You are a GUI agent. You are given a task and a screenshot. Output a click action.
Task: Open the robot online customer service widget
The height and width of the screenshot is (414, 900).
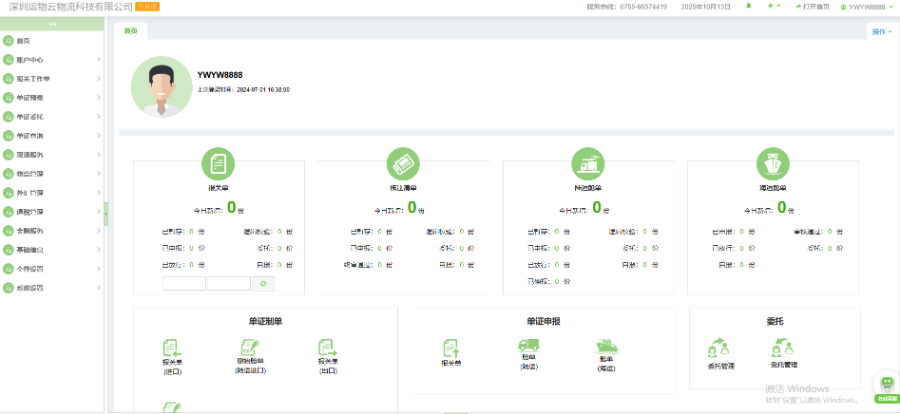point(886,387)
